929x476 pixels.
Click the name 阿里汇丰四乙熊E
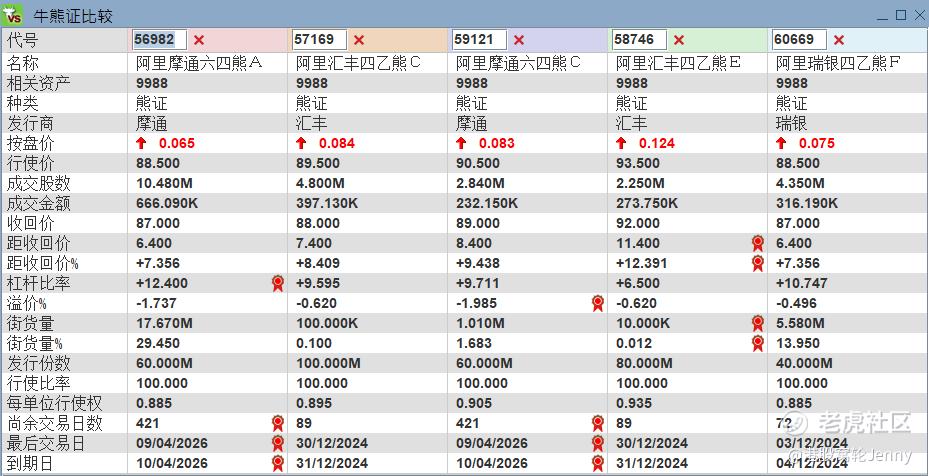point(678,63)
